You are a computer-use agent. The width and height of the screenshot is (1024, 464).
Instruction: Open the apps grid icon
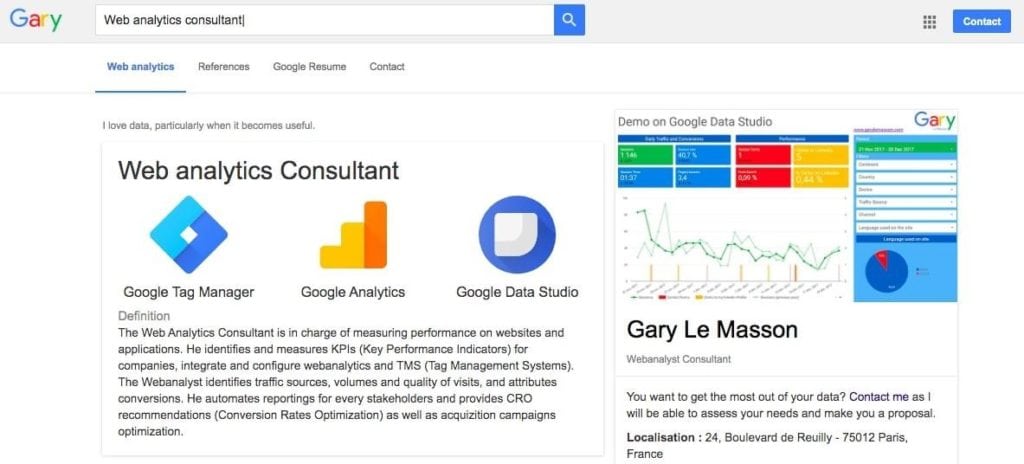(x=930, y=21)
